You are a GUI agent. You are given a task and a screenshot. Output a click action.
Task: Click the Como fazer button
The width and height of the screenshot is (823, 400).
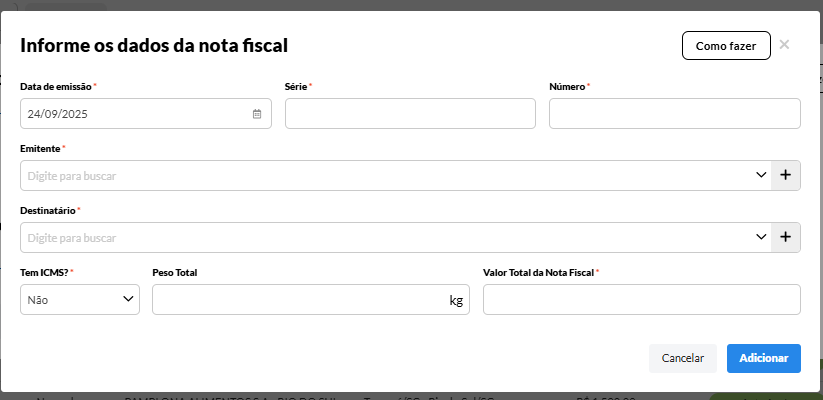tap(725, 46)
